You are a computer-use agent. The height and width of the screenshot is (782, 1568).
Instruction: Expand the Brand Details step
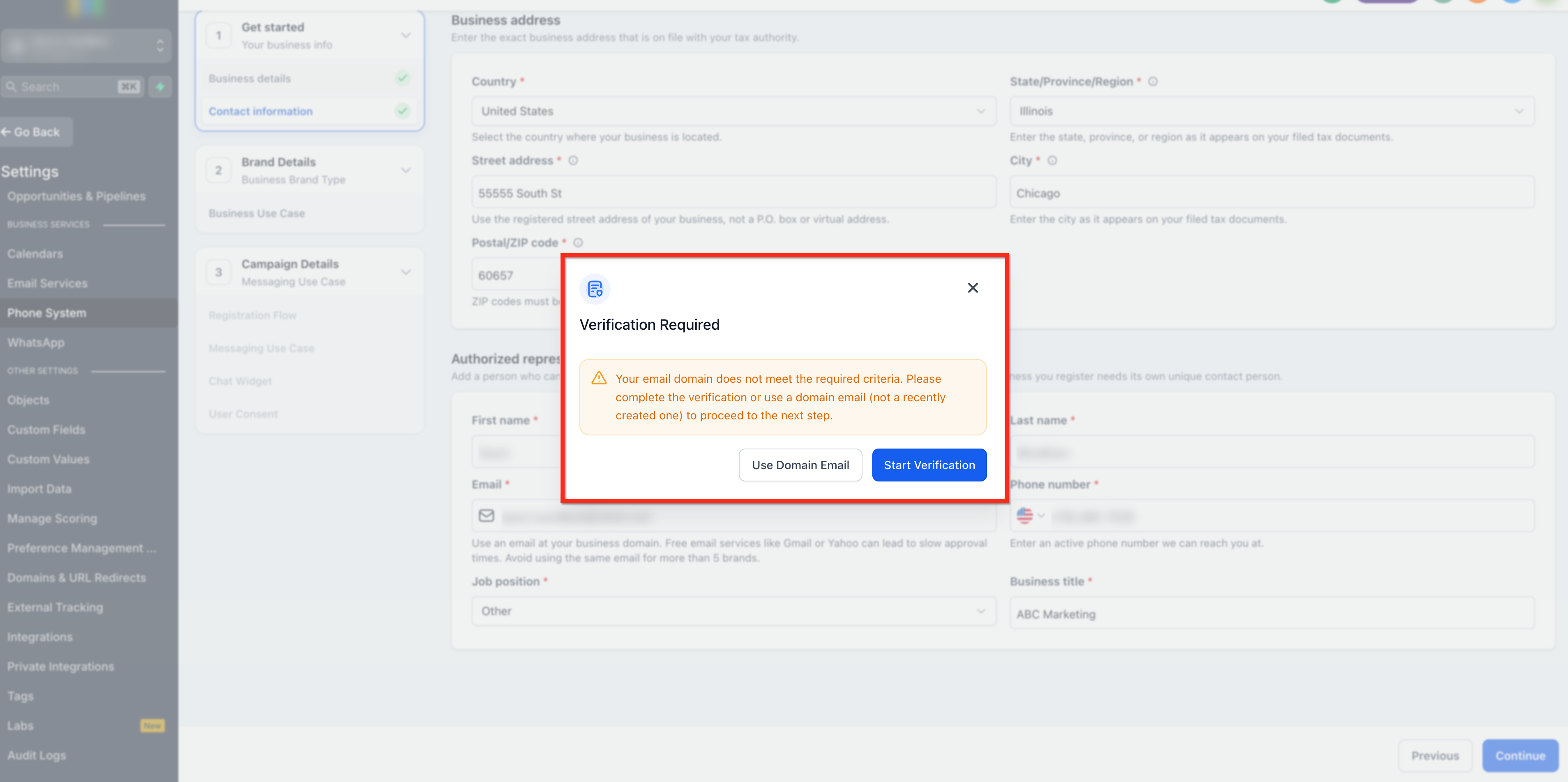pyautogui.click(x=406, y=170)
